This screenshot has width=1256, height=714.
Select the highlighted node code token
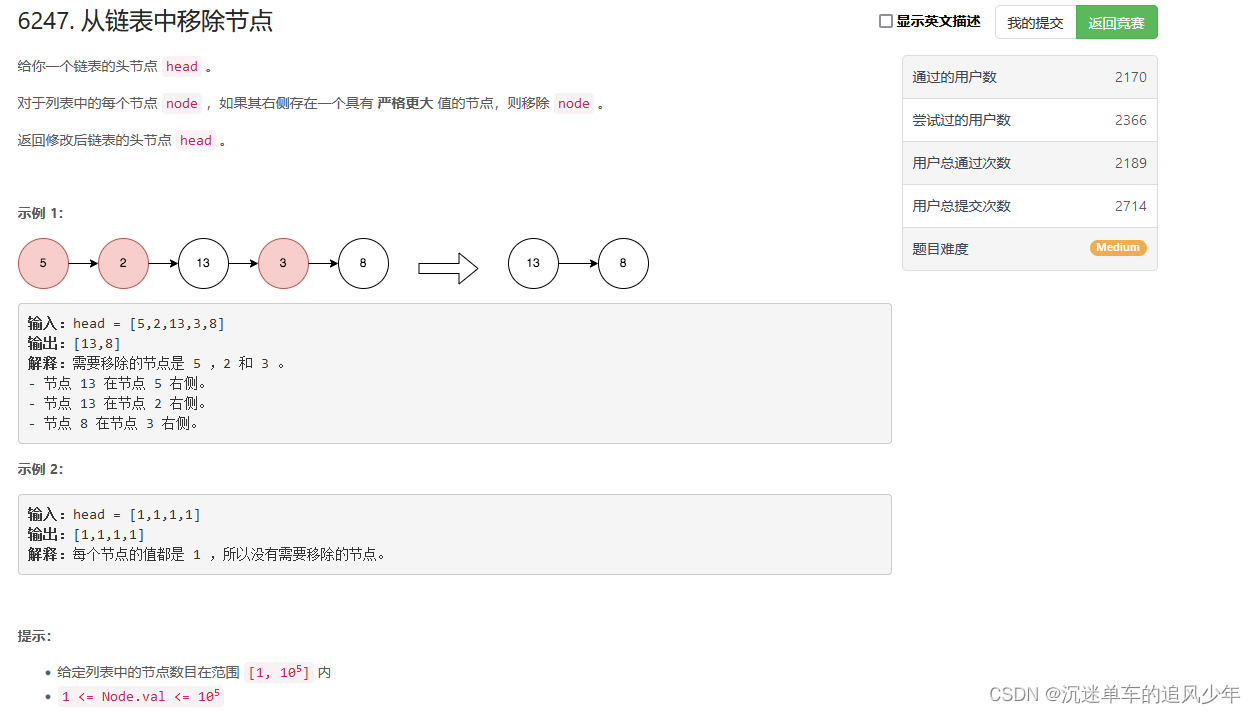tap(181, 103)
